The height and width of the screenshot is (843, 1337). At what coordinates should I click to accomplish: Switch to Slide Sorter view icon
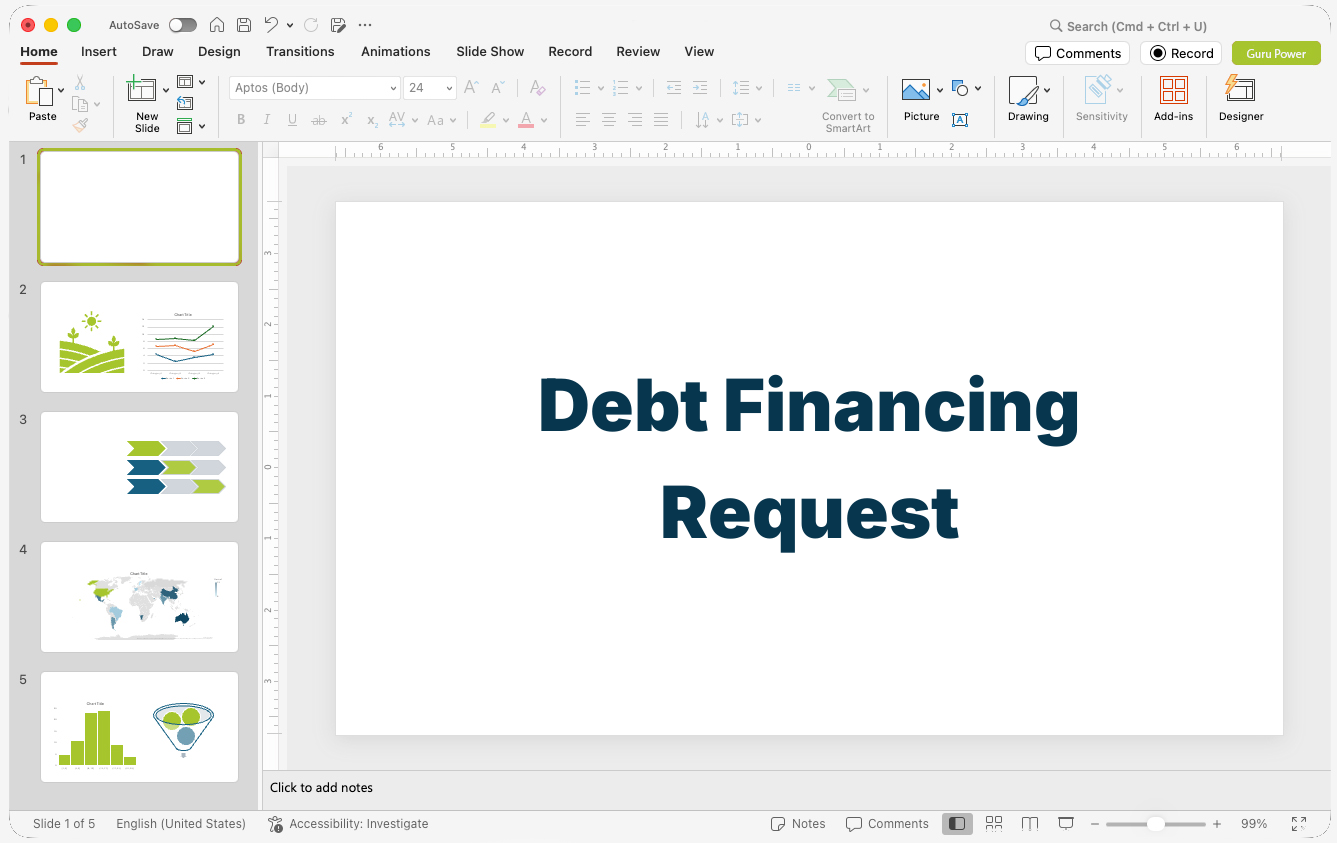[994, 824]
